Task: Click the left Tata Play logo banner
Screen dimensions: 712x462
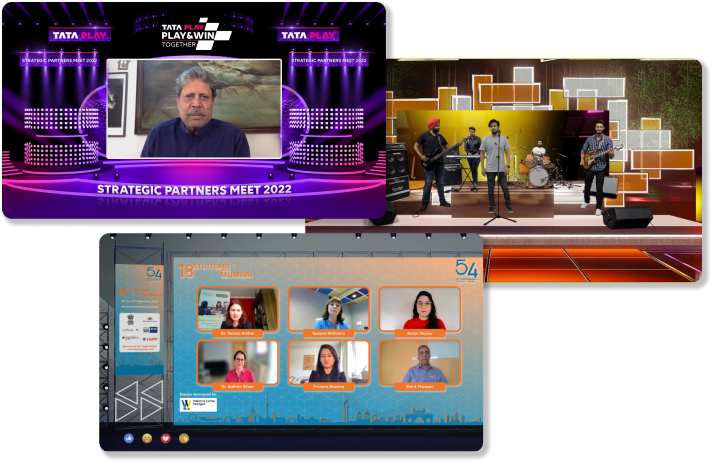Action: (x=79, y=35)
